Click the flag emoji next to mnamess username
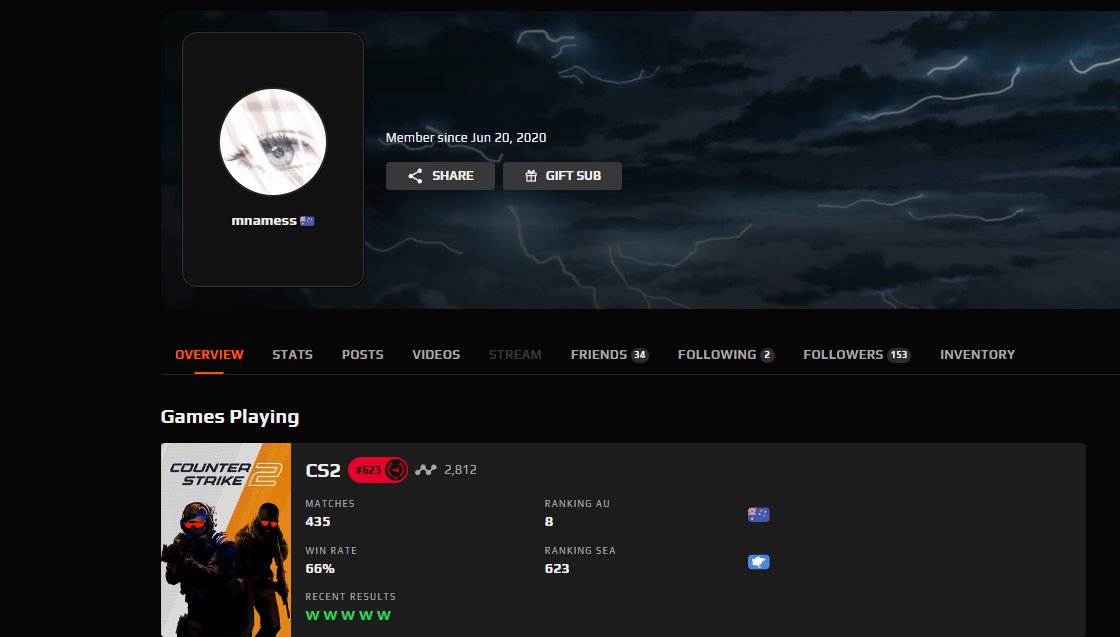 (307, 221)
